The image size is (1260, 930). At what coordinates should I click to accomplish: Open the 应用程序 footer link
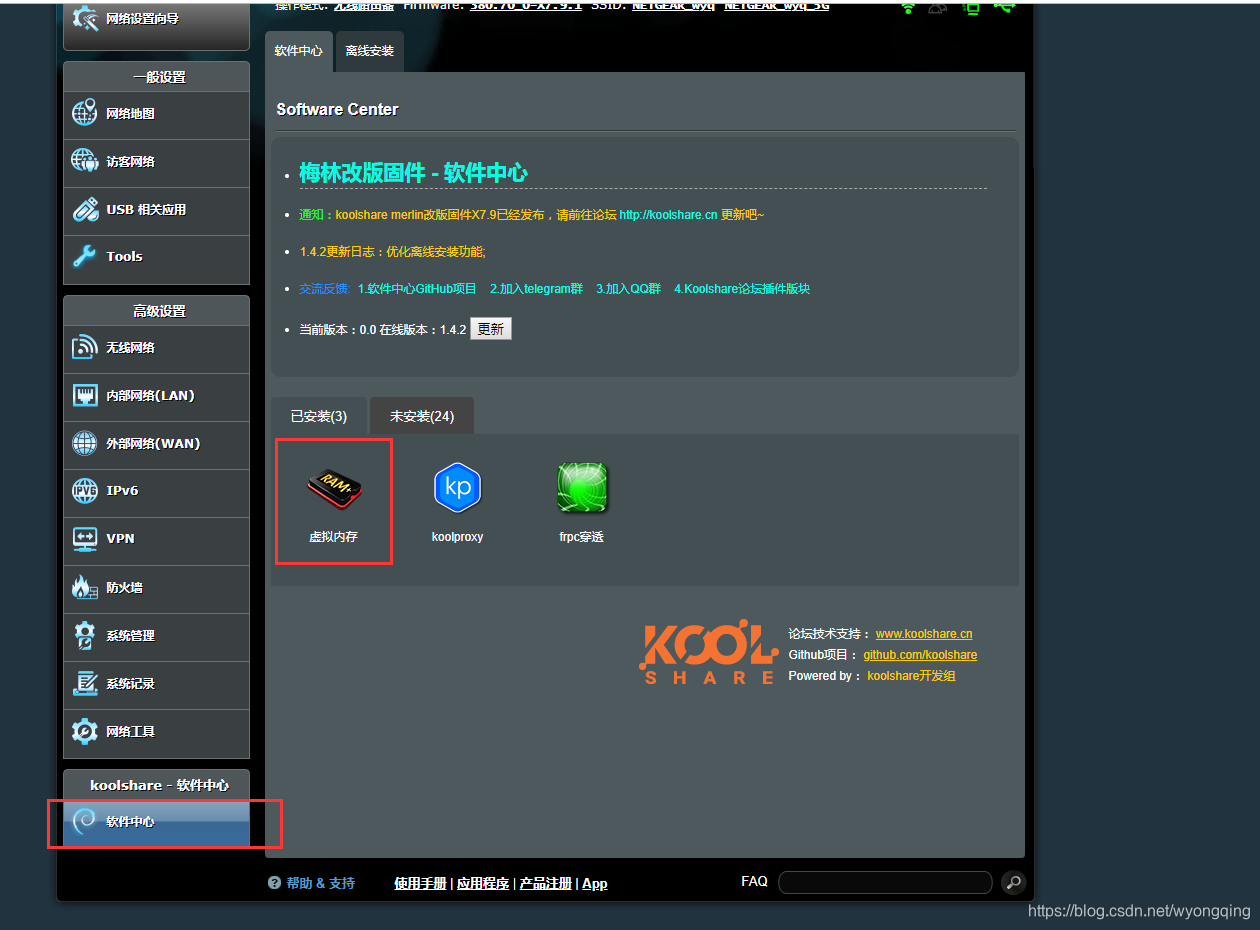[x=483, y=884]
